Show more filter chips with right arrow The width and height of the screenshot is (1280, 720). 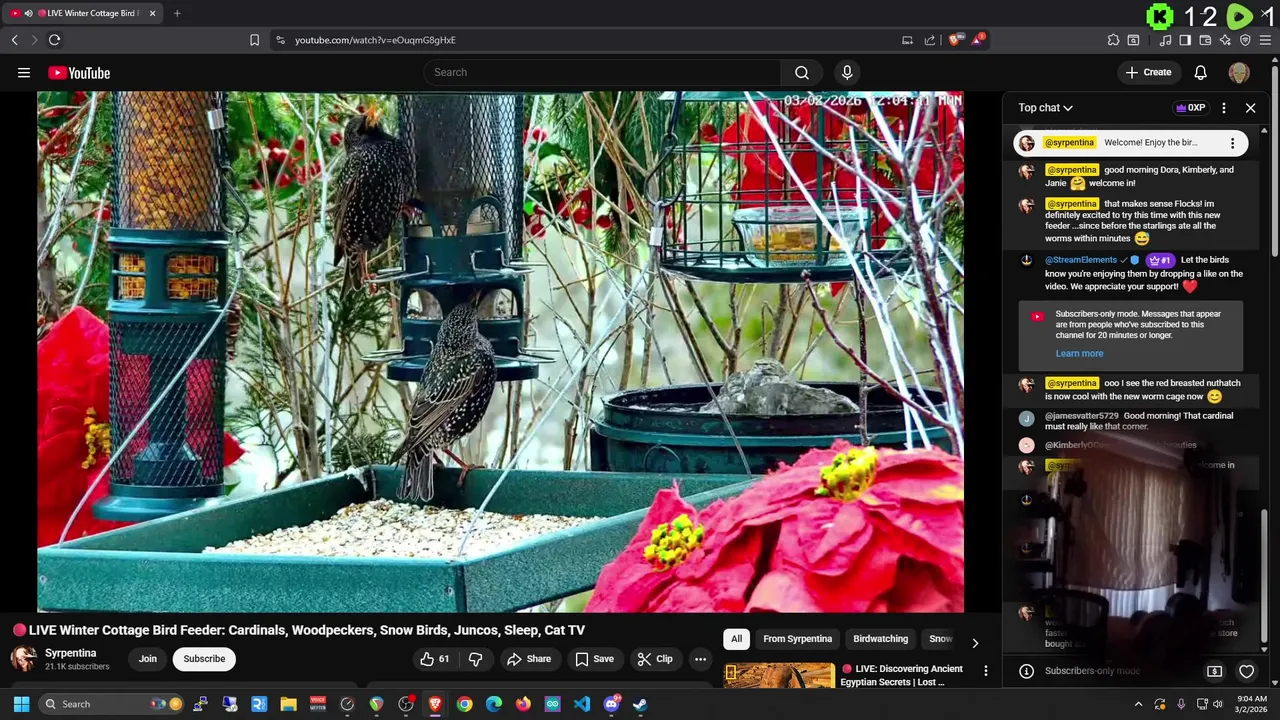975,642
